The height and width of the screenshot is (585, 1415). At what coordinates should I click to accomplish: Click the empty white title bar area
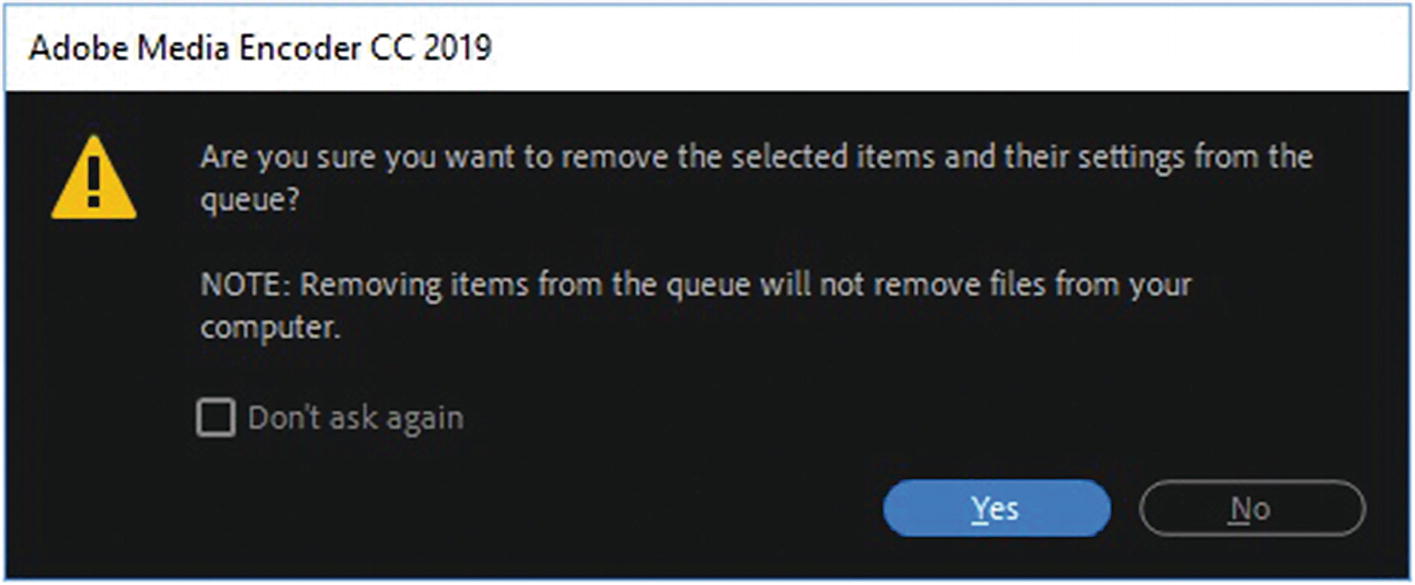(950, 48)
